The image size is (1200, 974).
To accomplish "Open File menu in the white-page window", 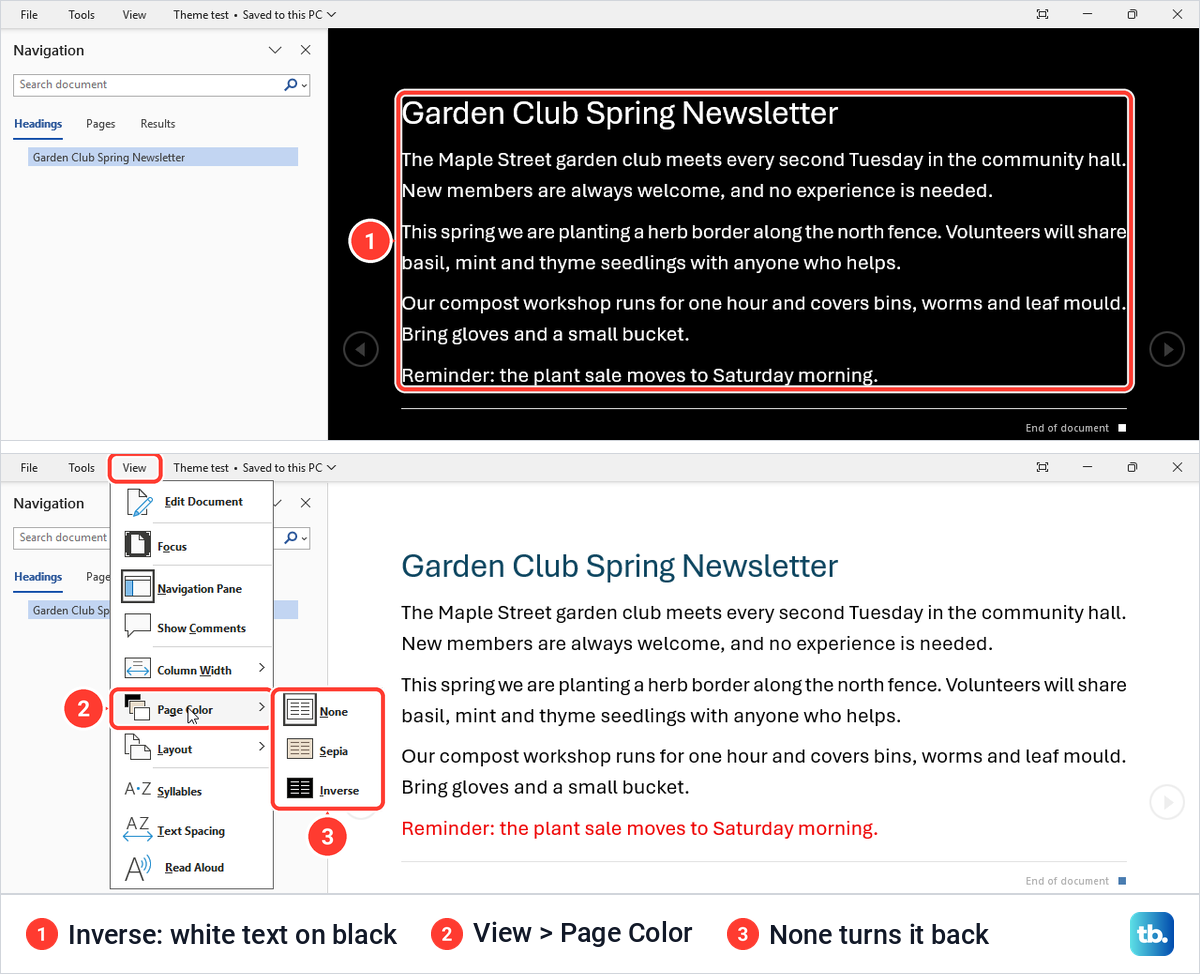I will pos(29,468).
